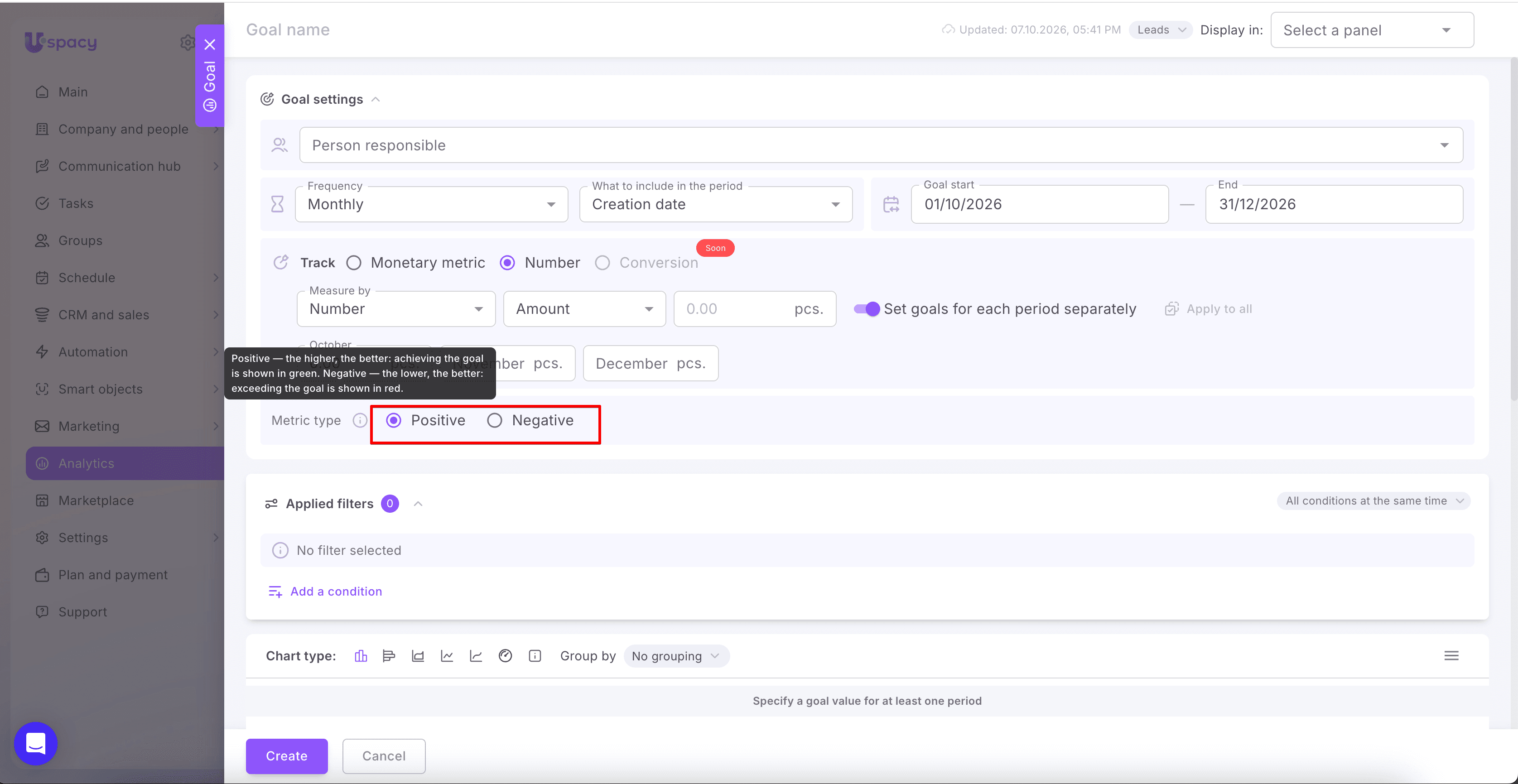Screen dimensions: 1518x784
Task: Click the Uspacy logo
Action: (61, 42)
